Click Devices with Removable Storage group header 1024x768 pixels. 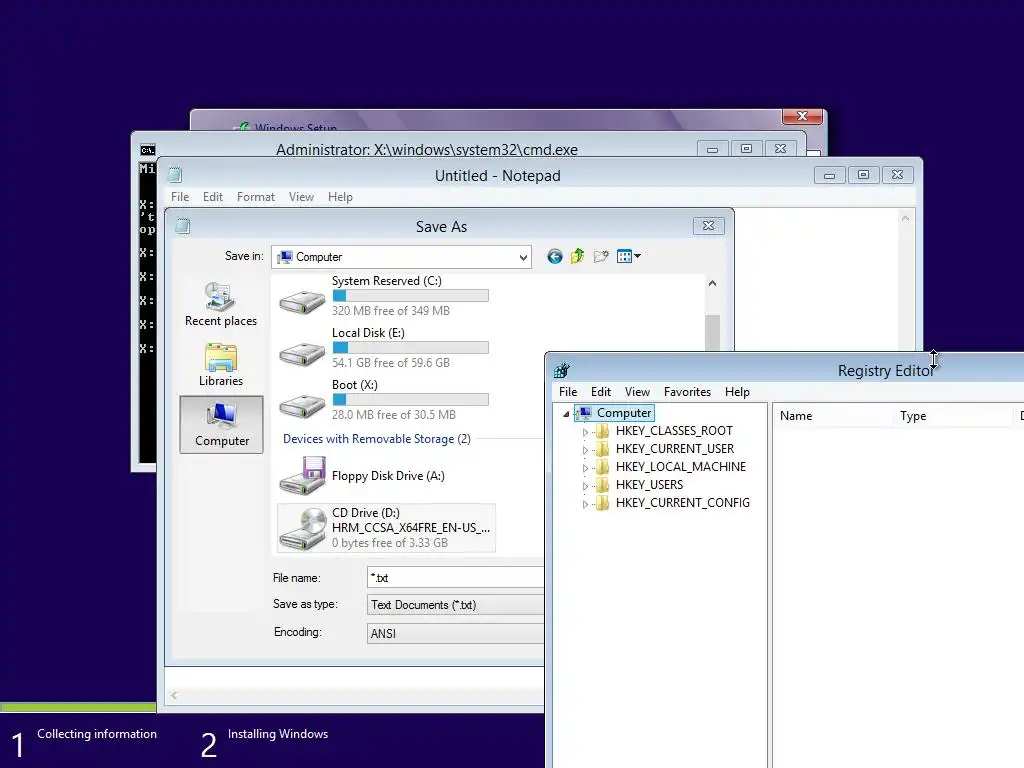[376, 439]
